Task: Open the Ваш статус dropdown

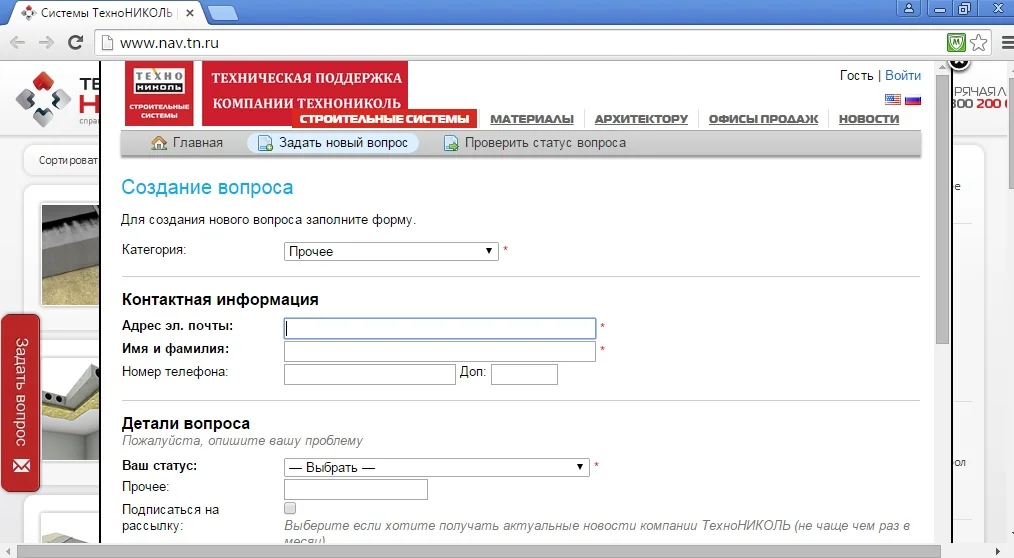Action: tap(437, 467)
